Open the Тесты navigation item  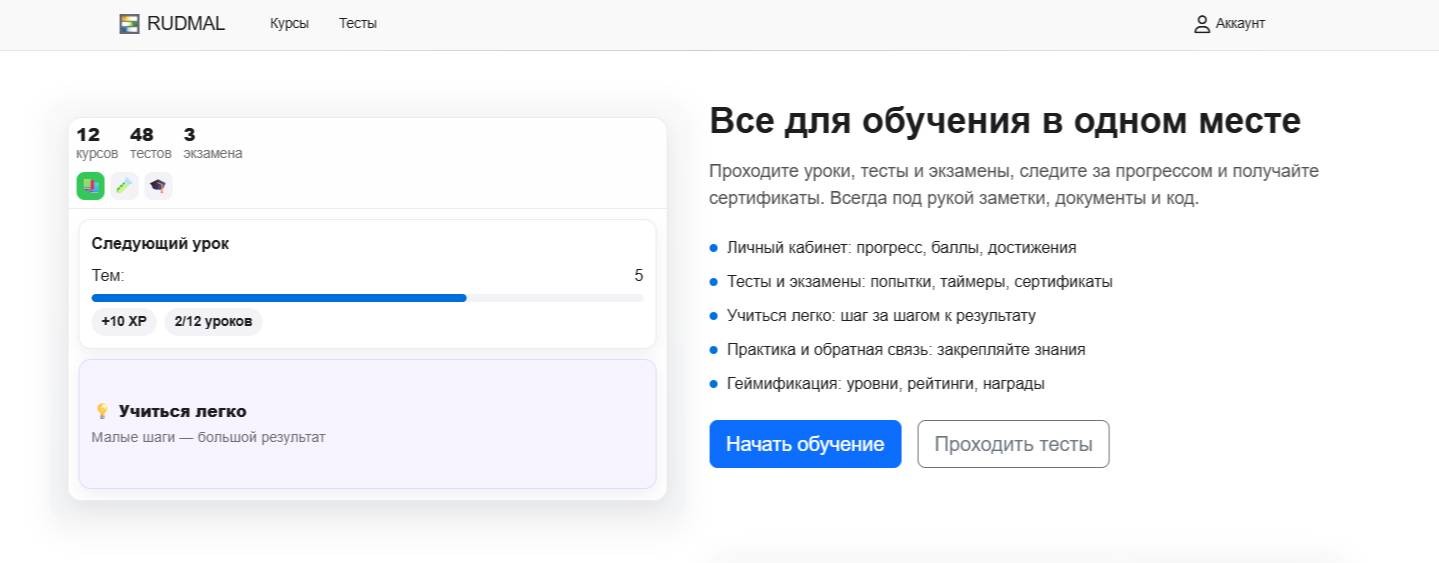click(357, 24)
